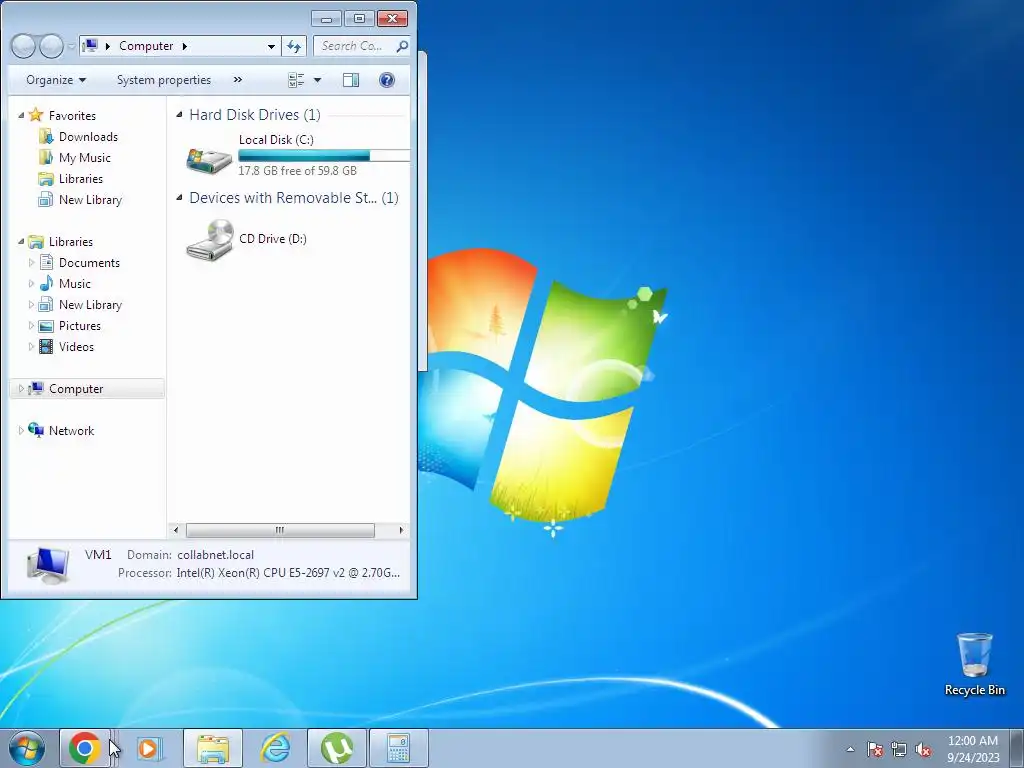The width and height of the screenshot is (1024, 768).
Task: Click the Windows Start orb
Action: pyautogui.click(x=27, y=748)
